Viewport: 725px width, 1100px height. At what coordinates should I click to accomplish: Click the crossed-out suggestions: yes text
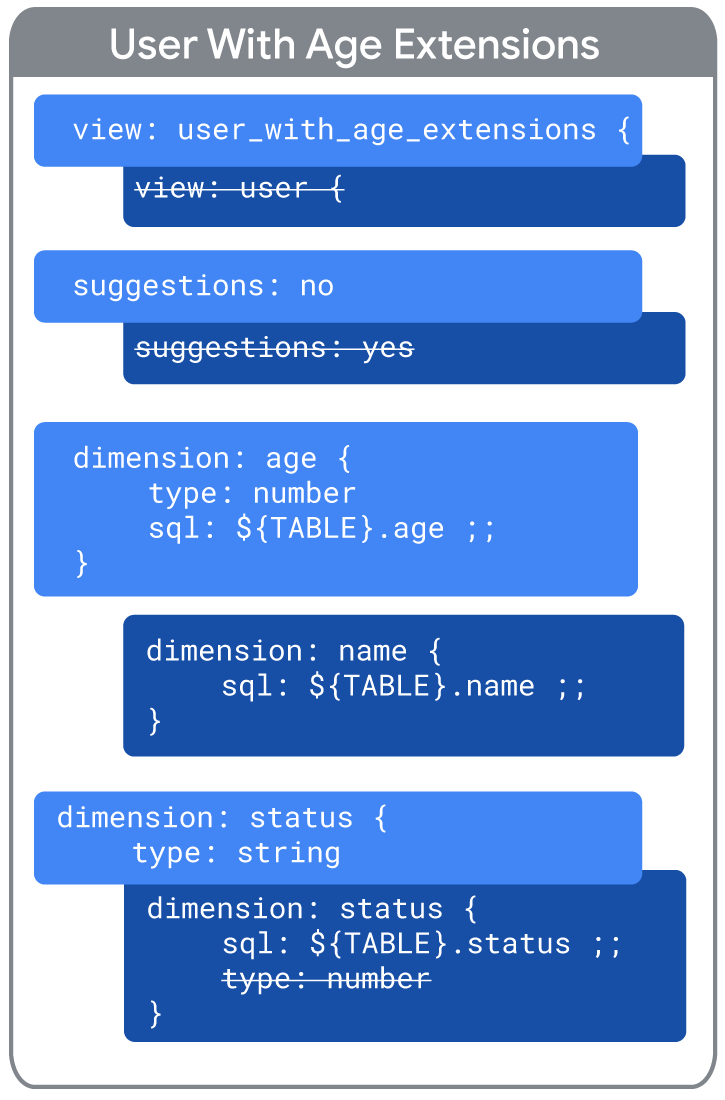point(274,348)
